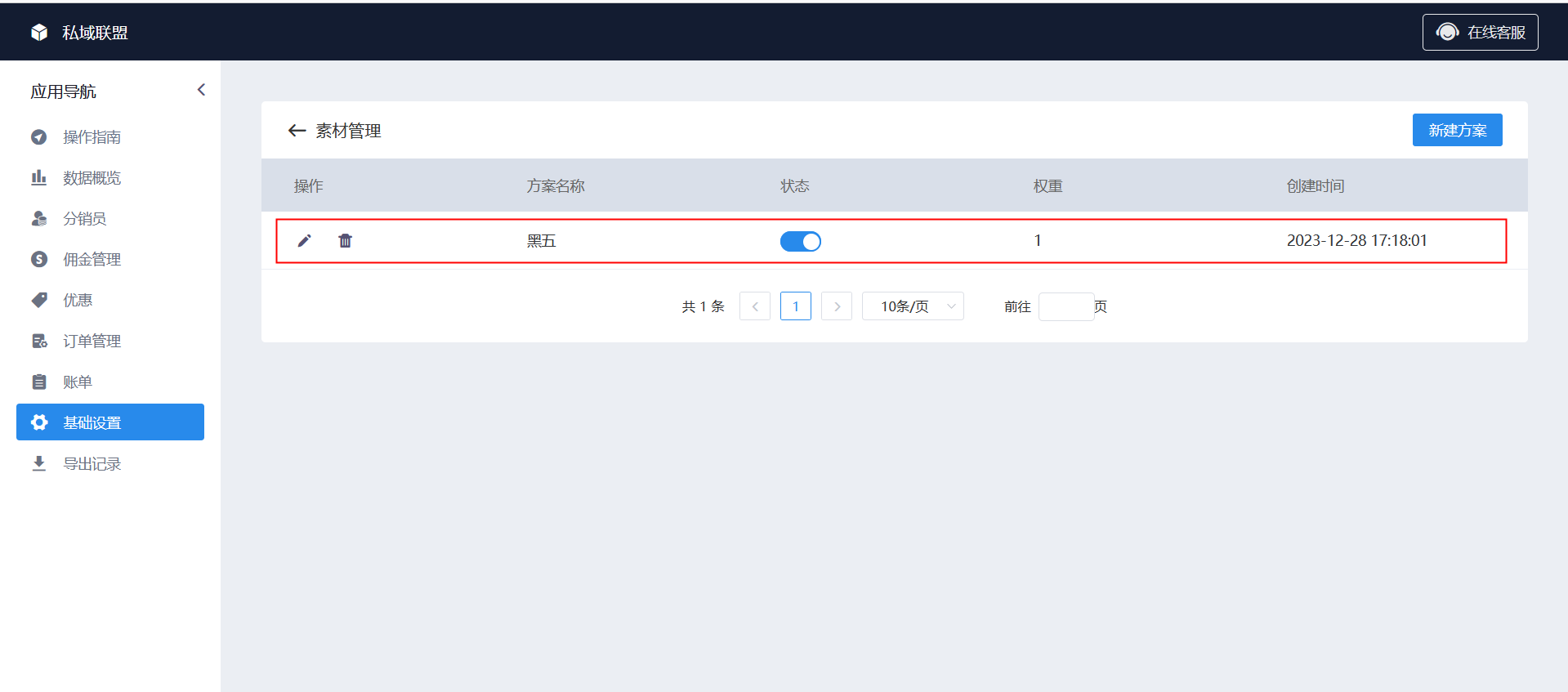Select page 1 in pagination
The height and width of the screenshot is (692, 1568).
pos(796,306)
